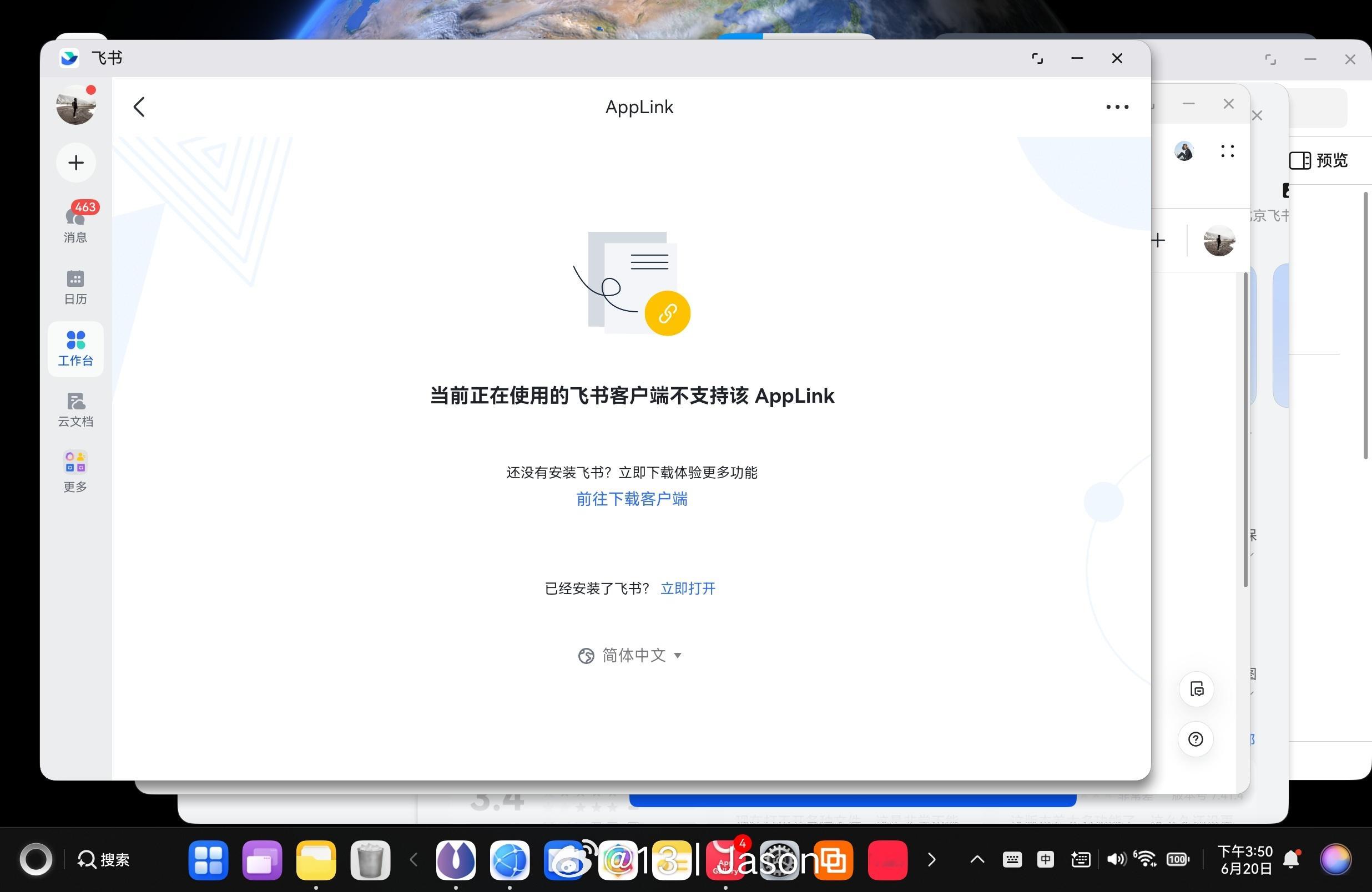Open the blue app grid launcher icon
Viewport: 1372px width, 892px height.
(x=208, y=860)
